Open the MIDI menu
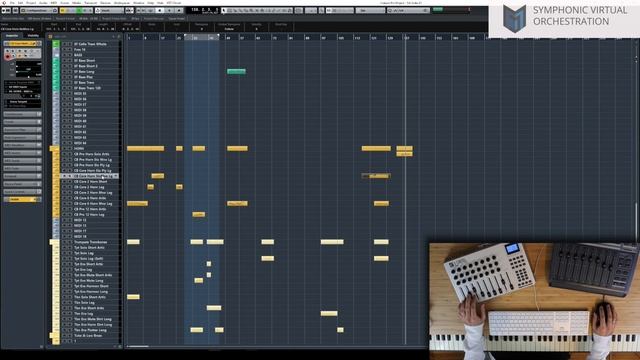 tap(53, 3)
